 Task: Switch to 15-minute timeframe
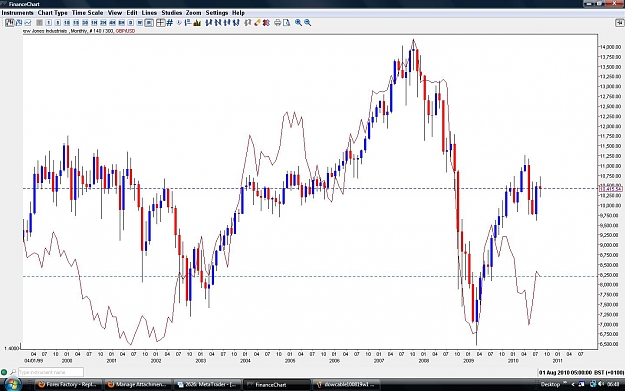(76, 23)
